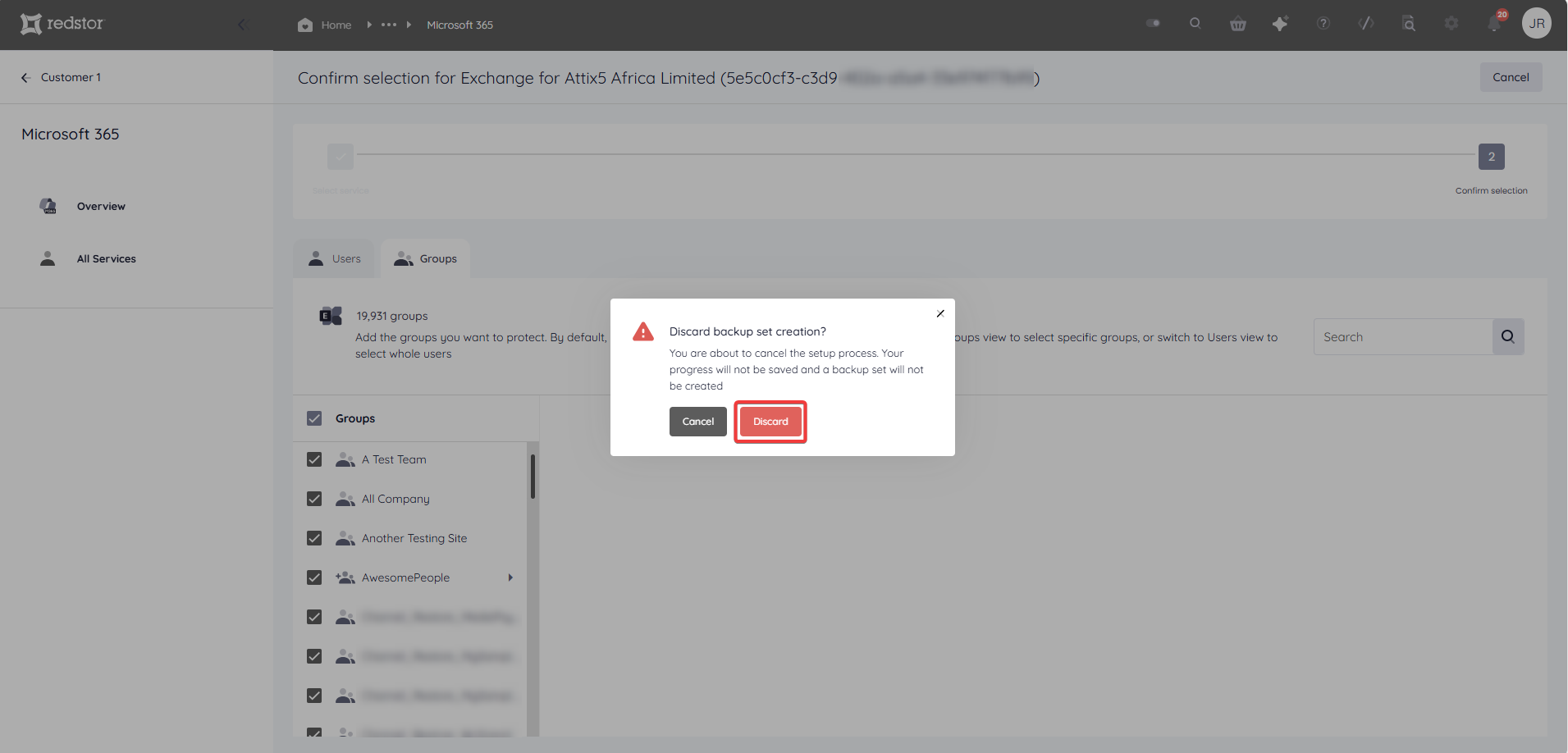Click the AwesomePeople group icon

[345, 577]
